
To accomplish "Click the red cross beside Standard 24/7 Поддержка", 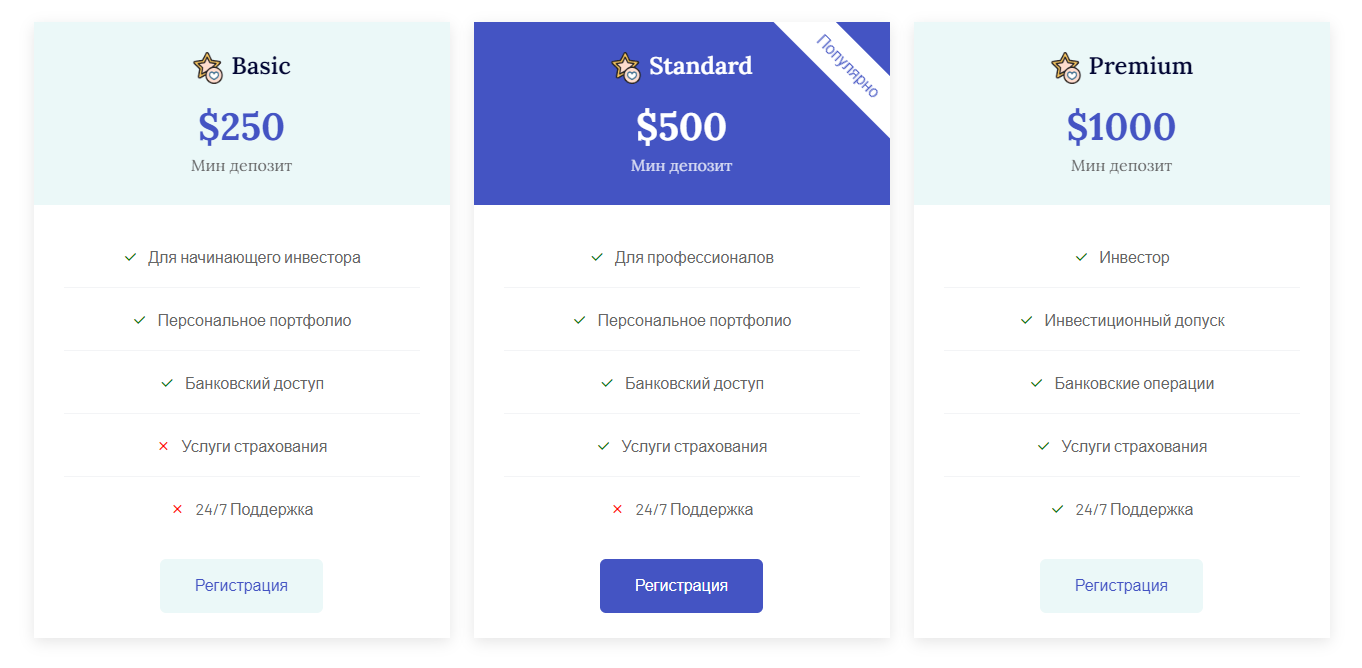I will click(618, 509).
